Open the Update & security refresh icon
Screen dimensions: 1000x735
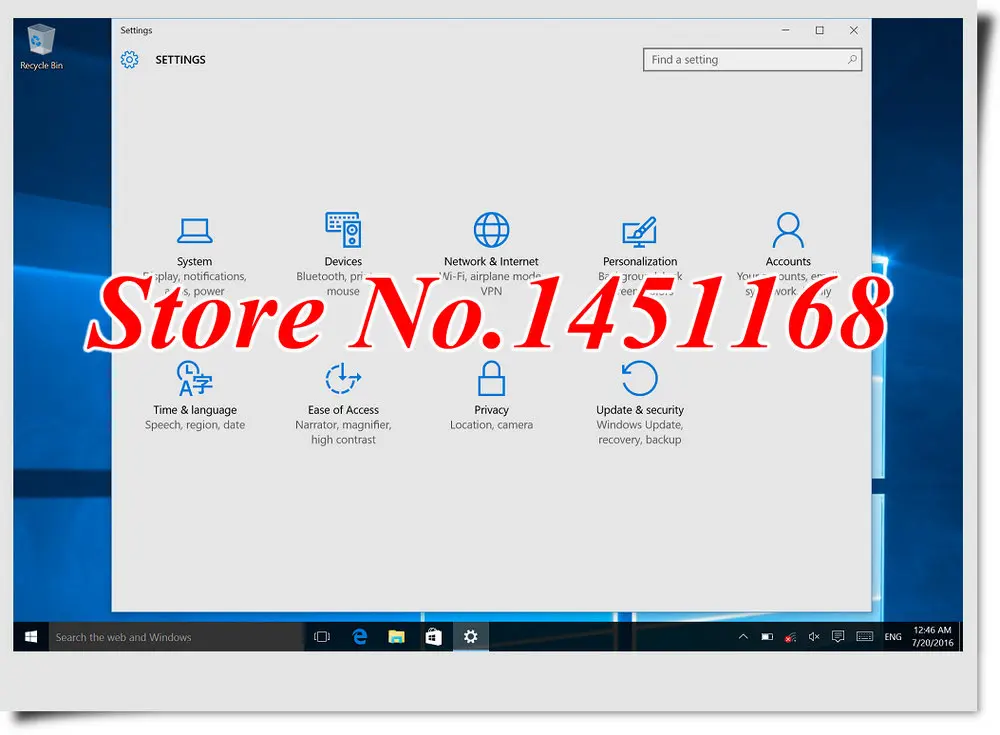coord(639,378)
